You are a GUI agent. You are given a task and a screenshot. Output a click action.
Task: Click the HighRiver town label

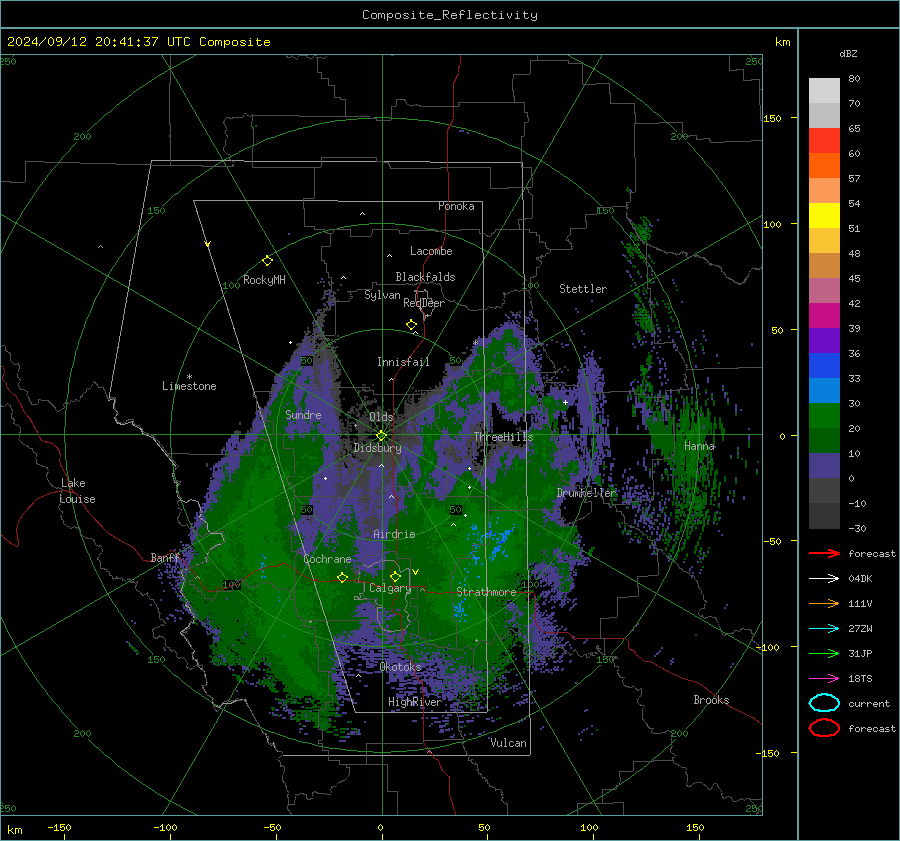(414, 702)
